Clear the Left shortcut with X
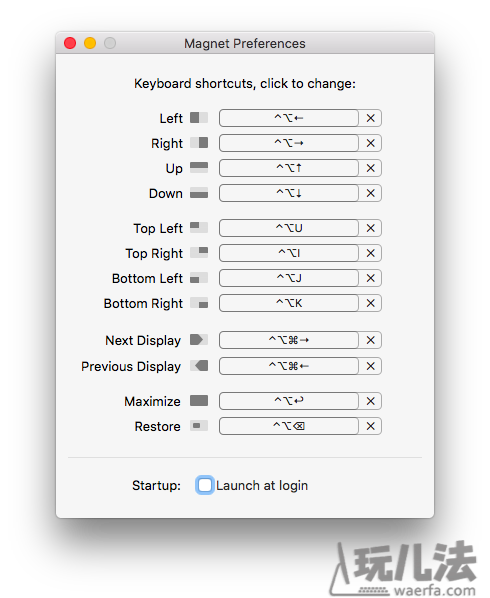Viewport: 490px width, 598px height. 370,118
